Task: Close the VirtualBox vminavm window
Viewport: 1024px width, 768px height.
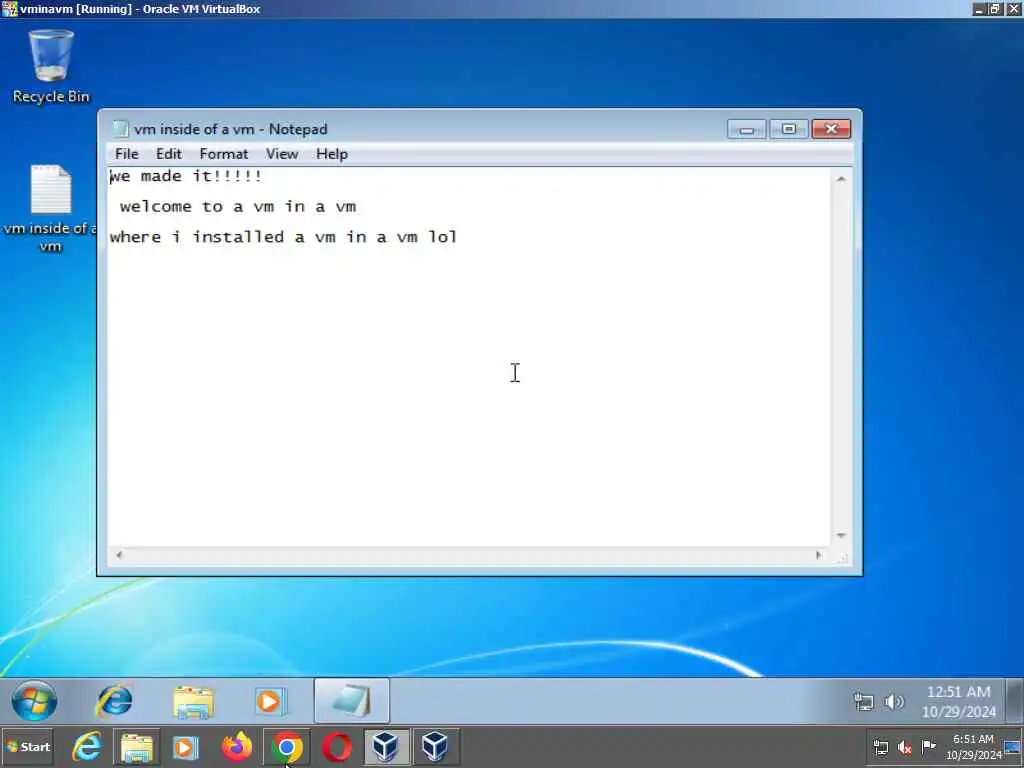Action: [x=1014, y=9]
